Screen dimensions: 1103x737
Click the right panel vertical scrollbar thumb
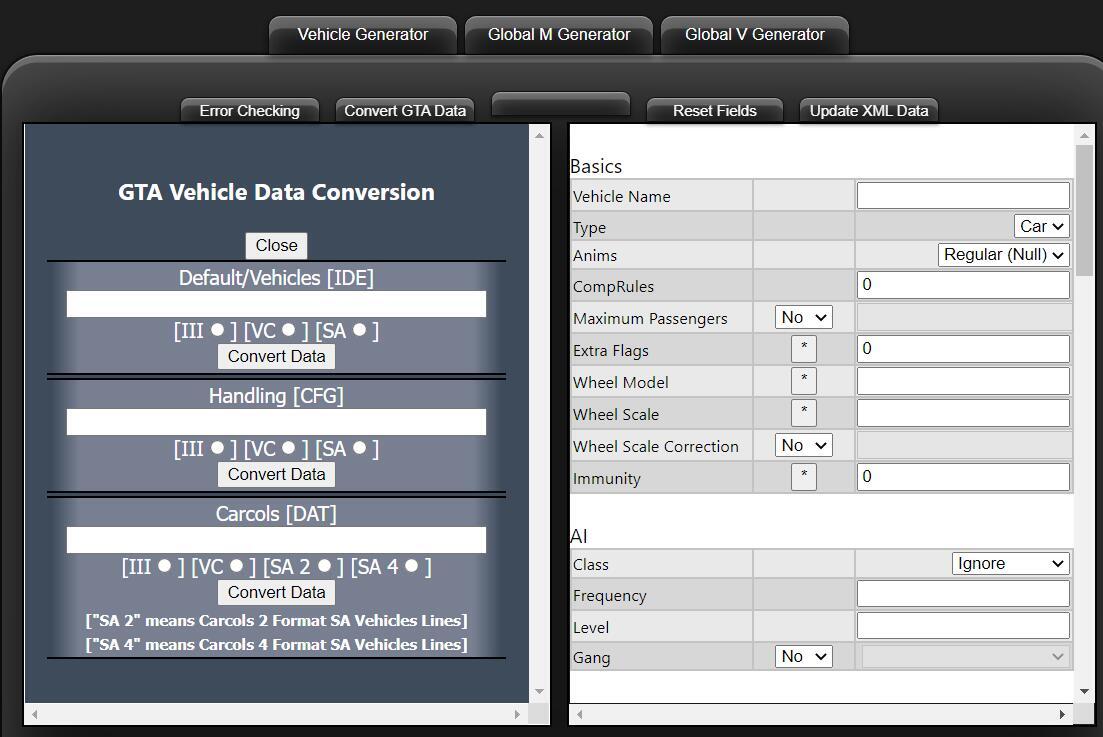(x=1084, y=211)
